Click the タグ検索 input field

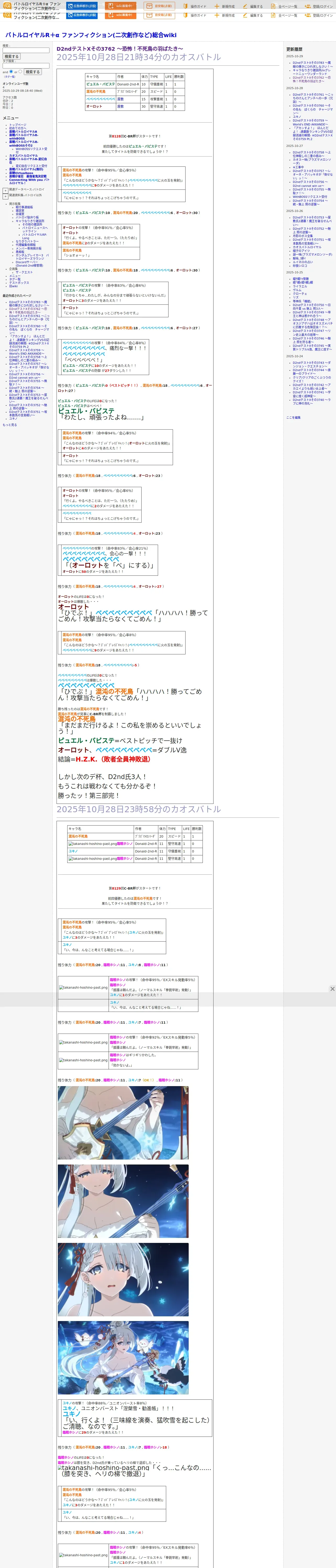pyautogui.click(x=26, y=66)
